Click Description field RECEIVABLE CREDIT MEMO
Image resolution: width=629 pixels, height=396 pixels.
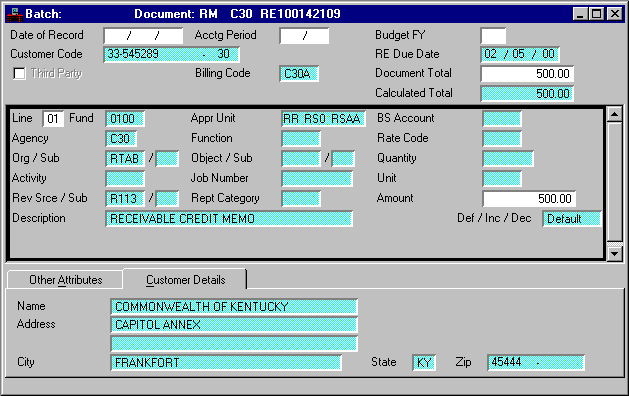[229, 219]
